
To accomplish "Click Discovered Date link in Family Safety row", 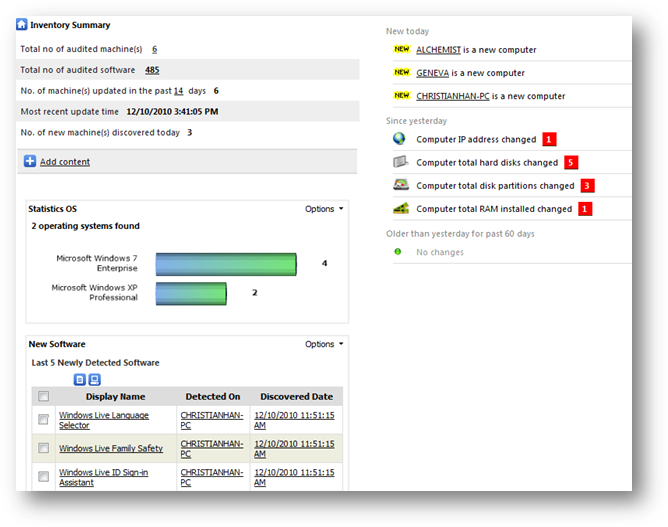I will pos(294,449).
